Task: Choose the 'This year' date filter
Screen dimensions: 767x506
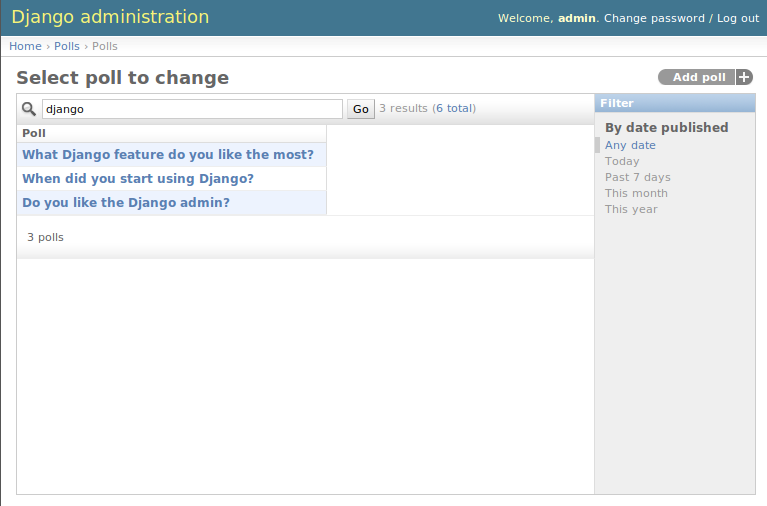Action: [x=631, y=209]
